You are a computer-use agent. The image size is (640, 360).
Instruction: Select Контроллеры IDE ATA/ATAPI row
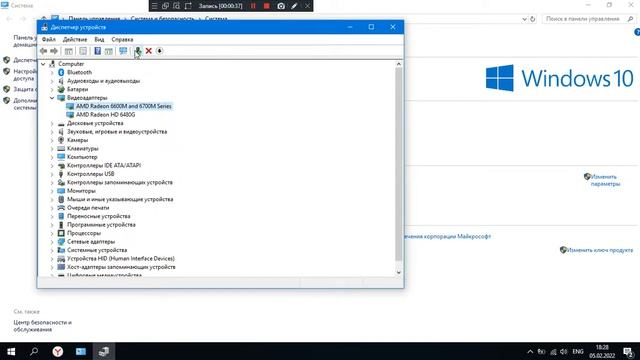point(104,165)
